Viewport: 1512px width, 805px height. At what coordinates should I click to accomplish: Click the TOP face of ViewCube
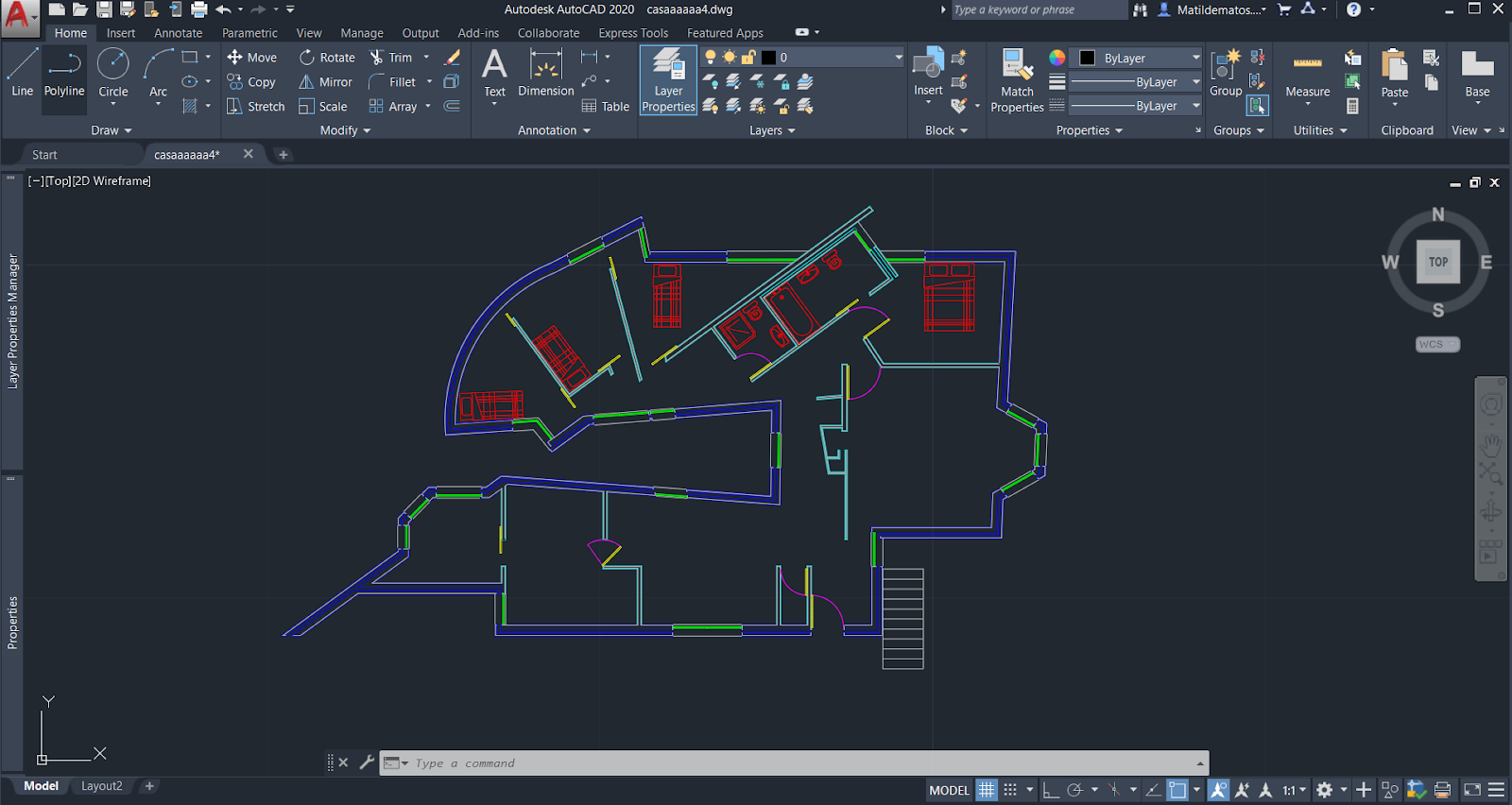(1437, 262)
